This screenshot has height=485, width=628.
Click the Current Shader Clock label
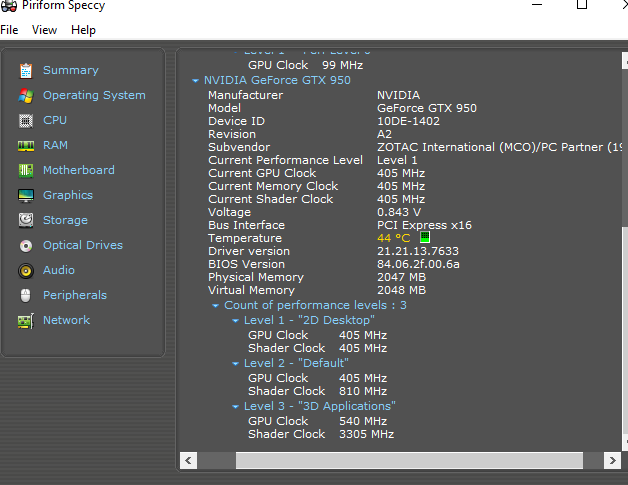pos(271,199)
